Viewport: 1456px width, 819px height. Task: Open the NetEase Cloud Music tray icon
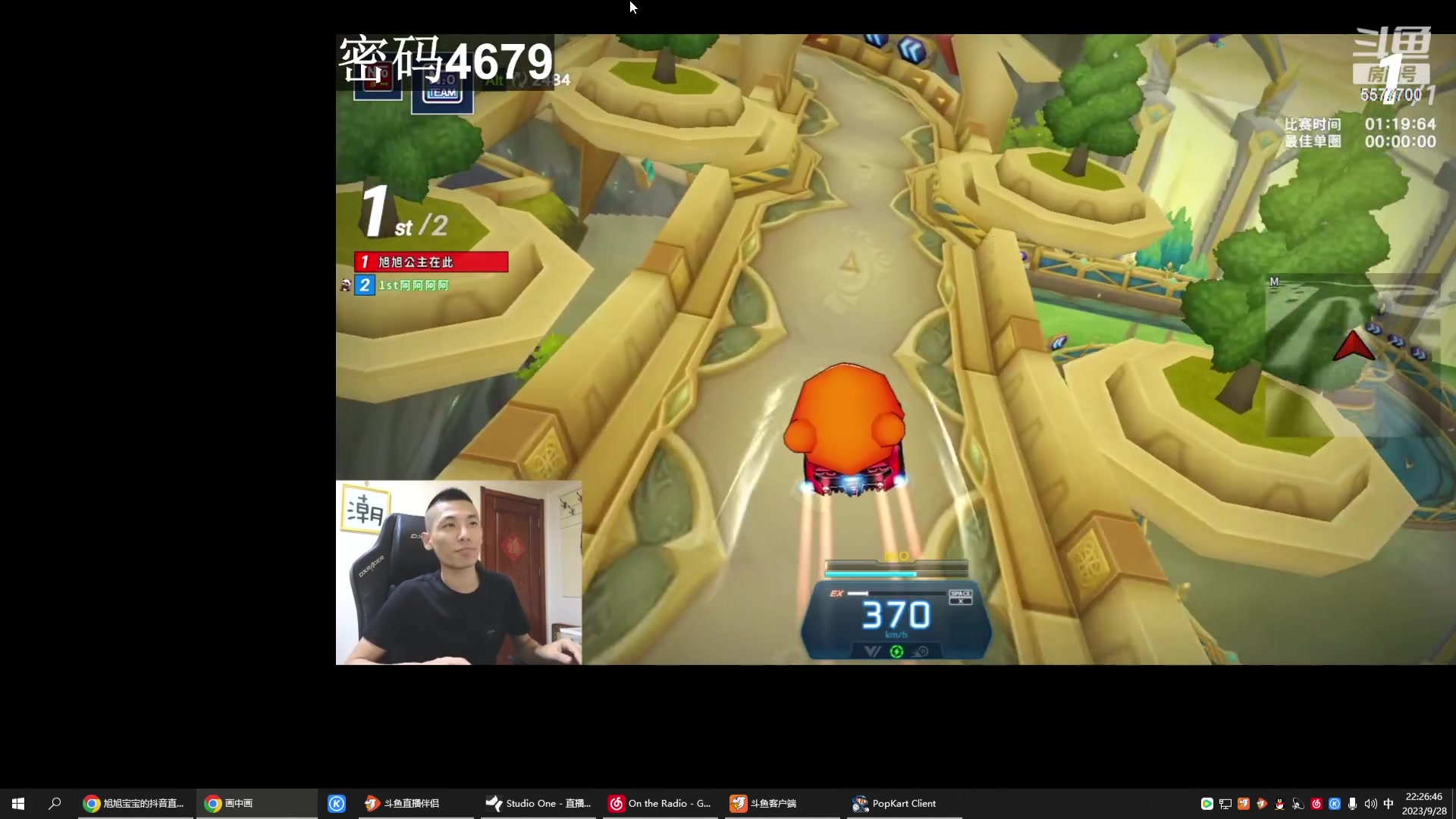[1316, 804]
